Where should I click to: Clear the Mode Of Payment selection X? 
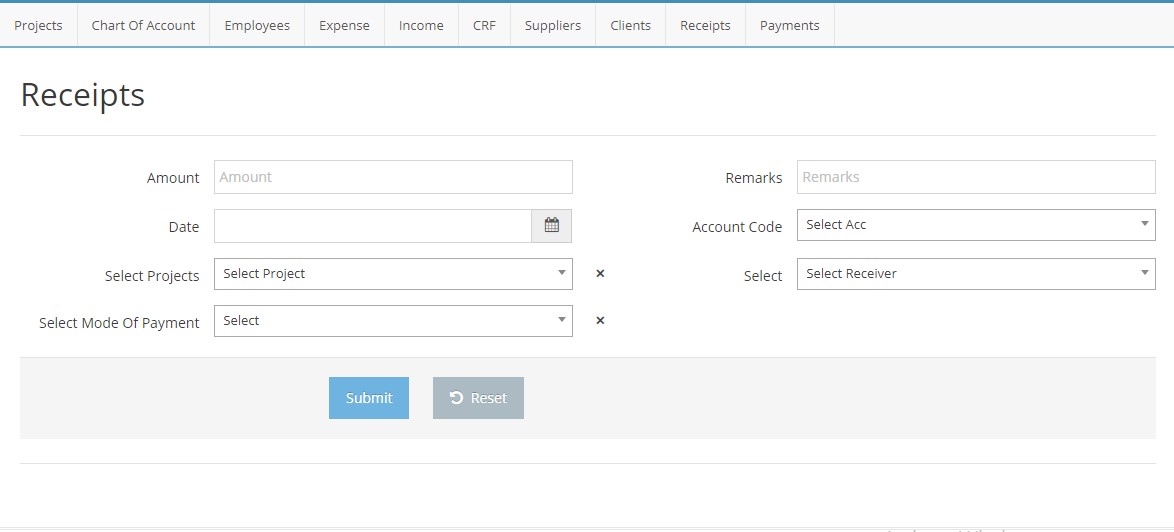click(x=600, y=321)
